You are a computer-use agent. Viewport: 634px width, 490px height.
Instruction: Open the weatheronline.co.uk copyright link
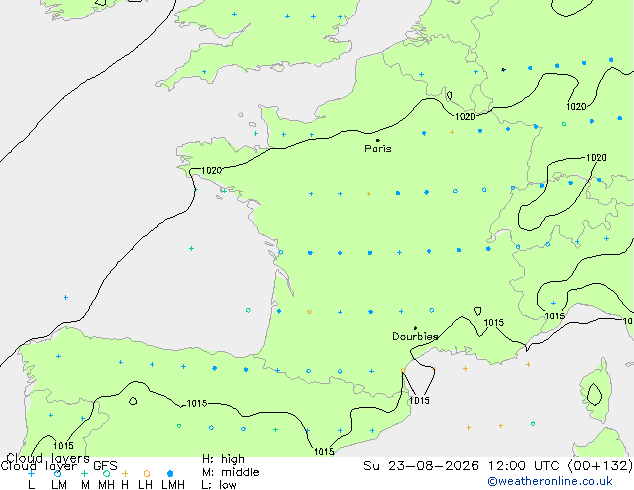[x=550, y=481]
